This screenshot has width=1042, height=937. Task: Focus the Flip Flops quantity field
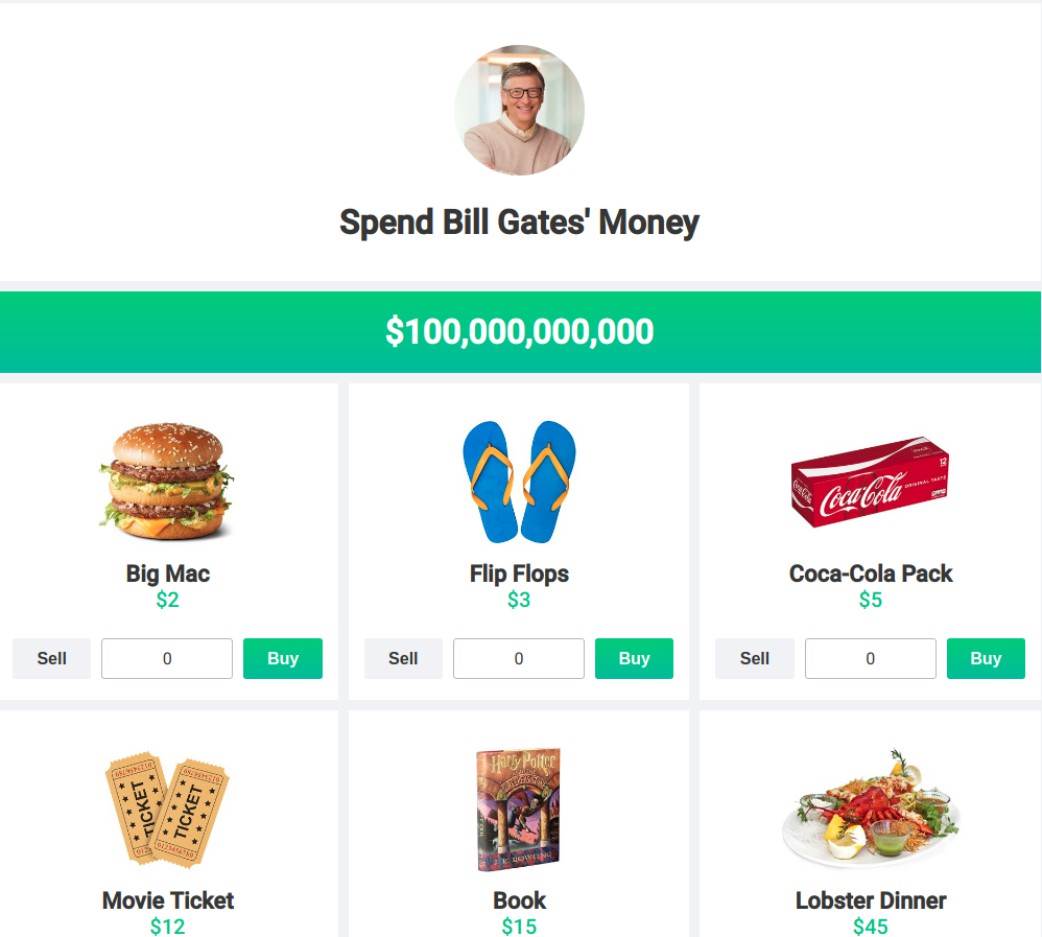click(519, 659)
